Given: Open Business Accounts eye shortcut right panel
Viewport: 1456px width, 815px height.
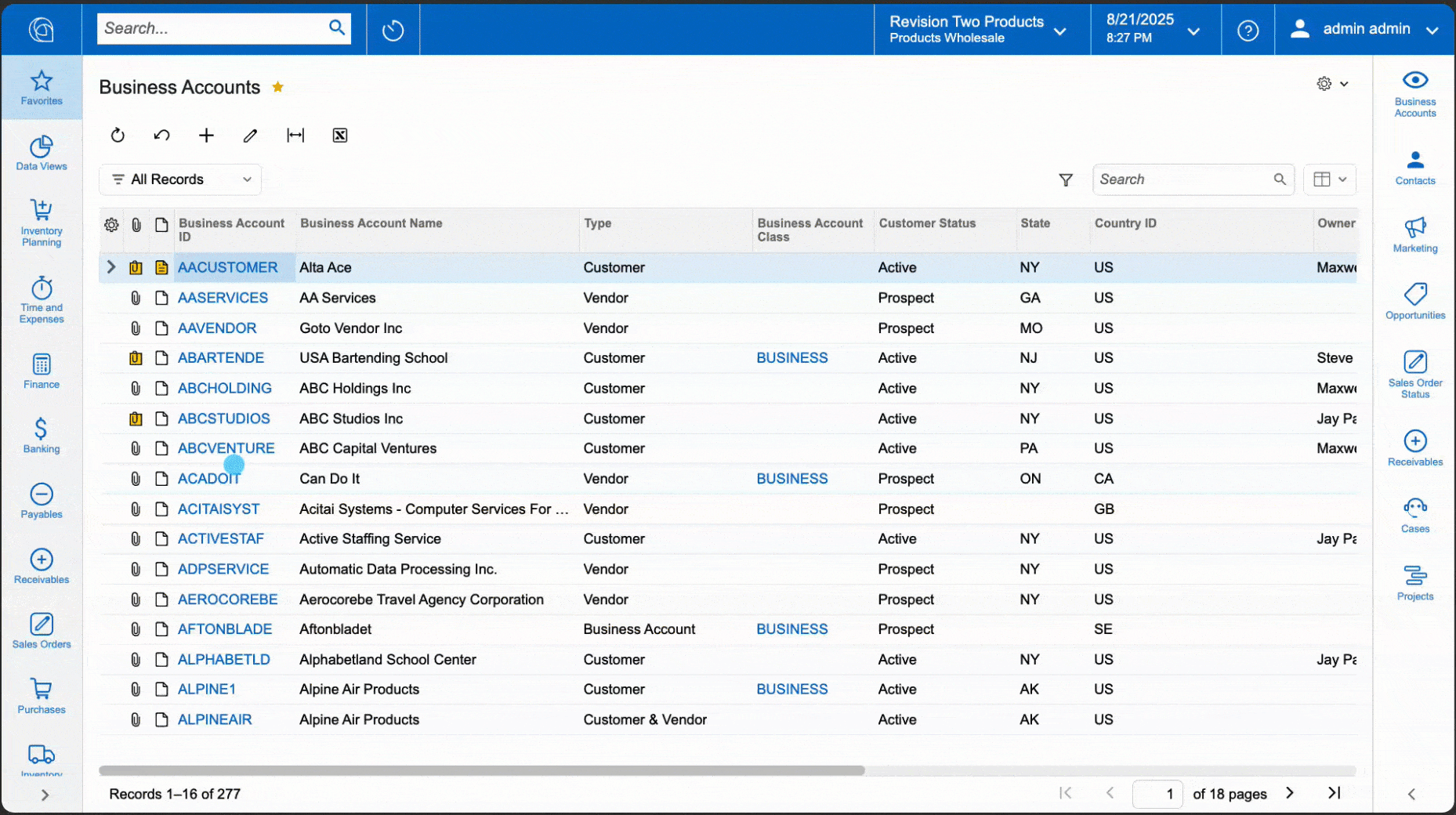Looking at the screenshot, I should 1414,94.
